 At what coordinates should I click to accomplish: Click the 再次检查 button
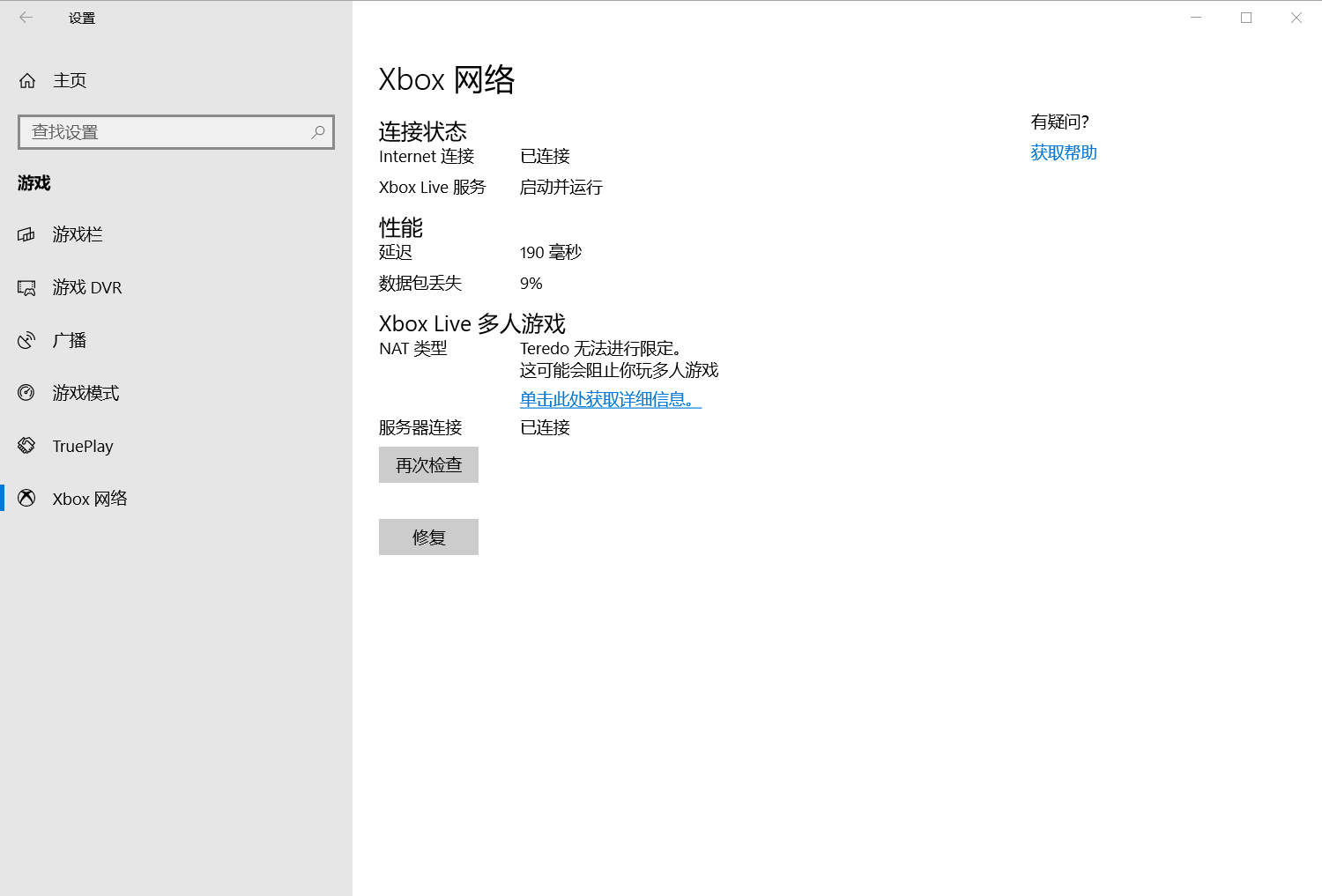pos(428,465)
